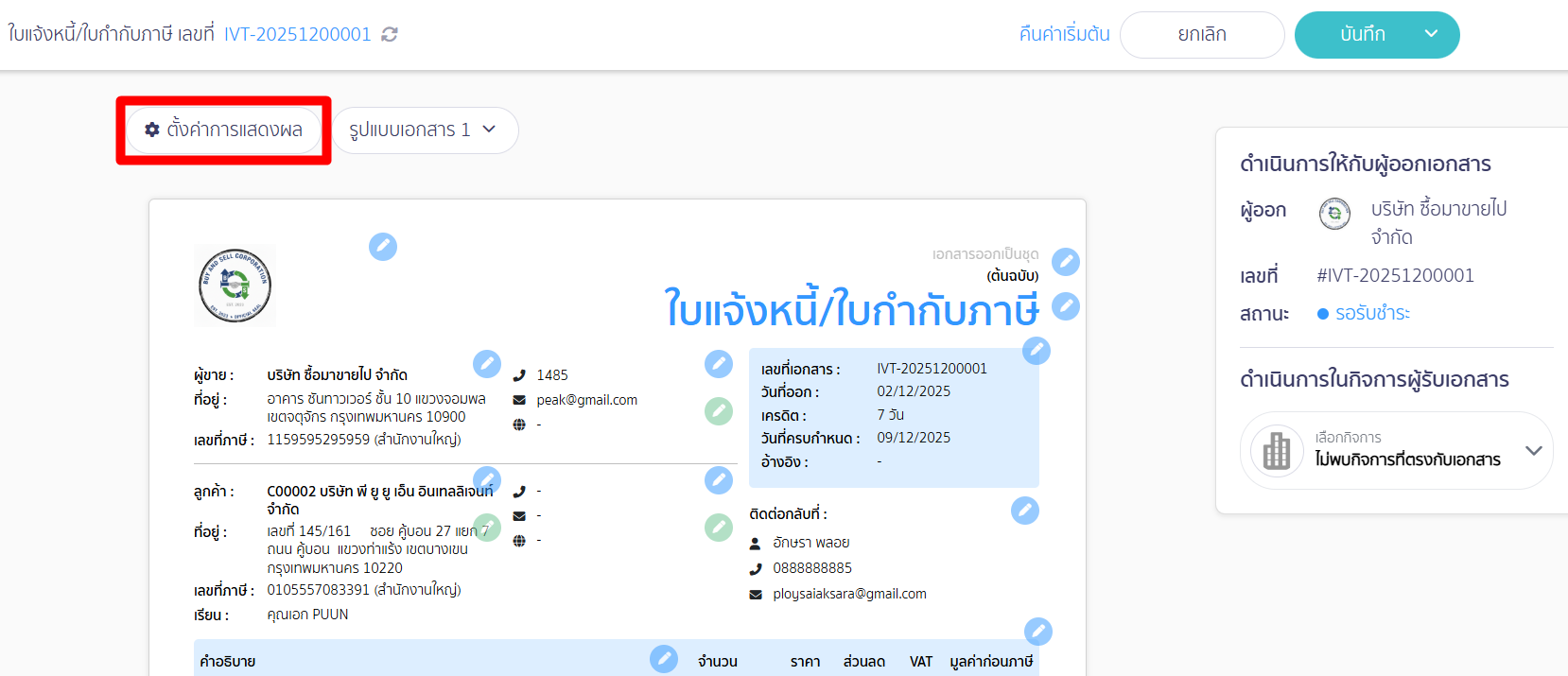Open document number link IVT-20251200001 in header
Screen dimensions: 1568x676
297,34
